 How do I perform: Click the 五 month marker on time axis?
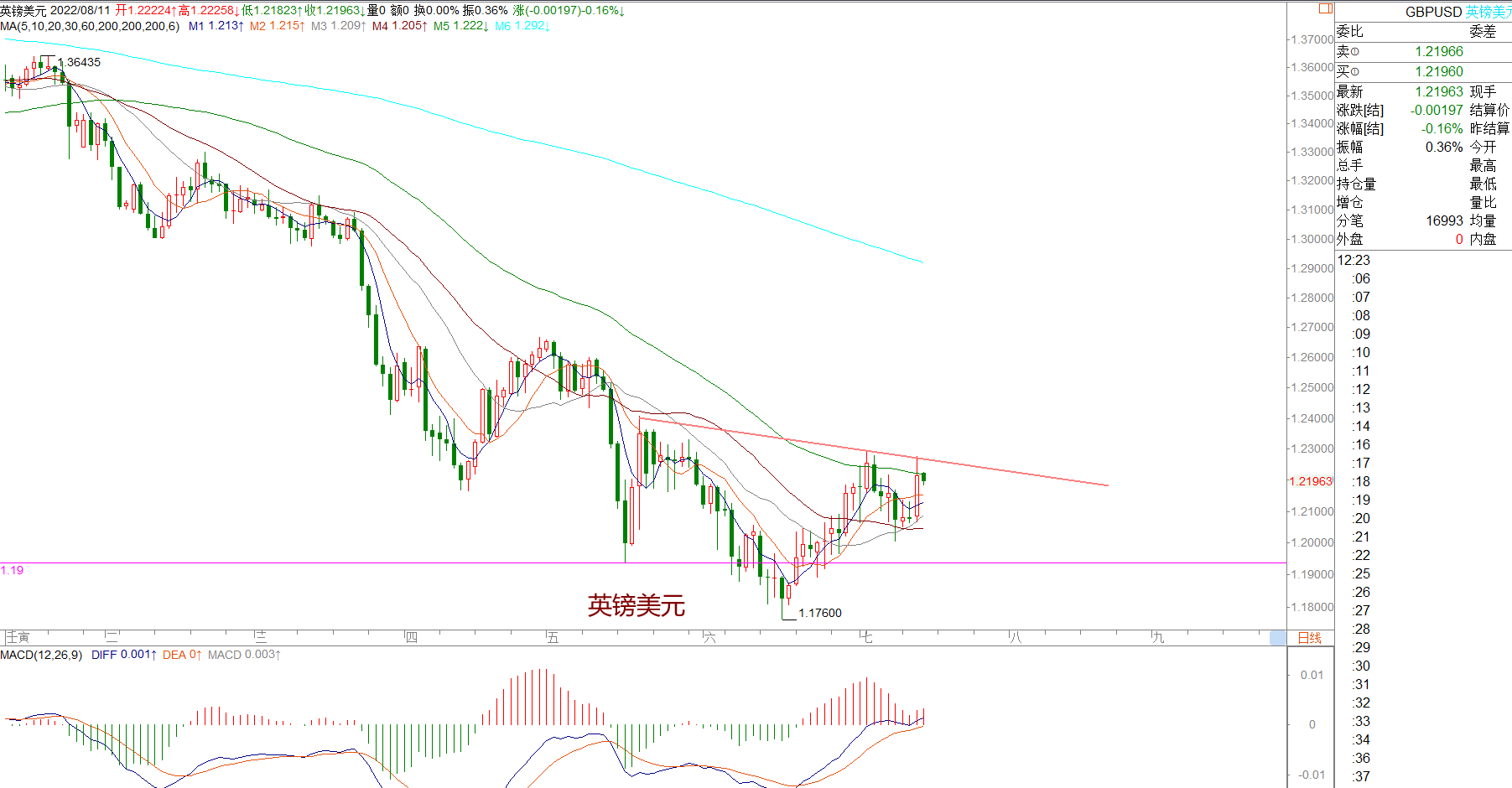point(552,637)
